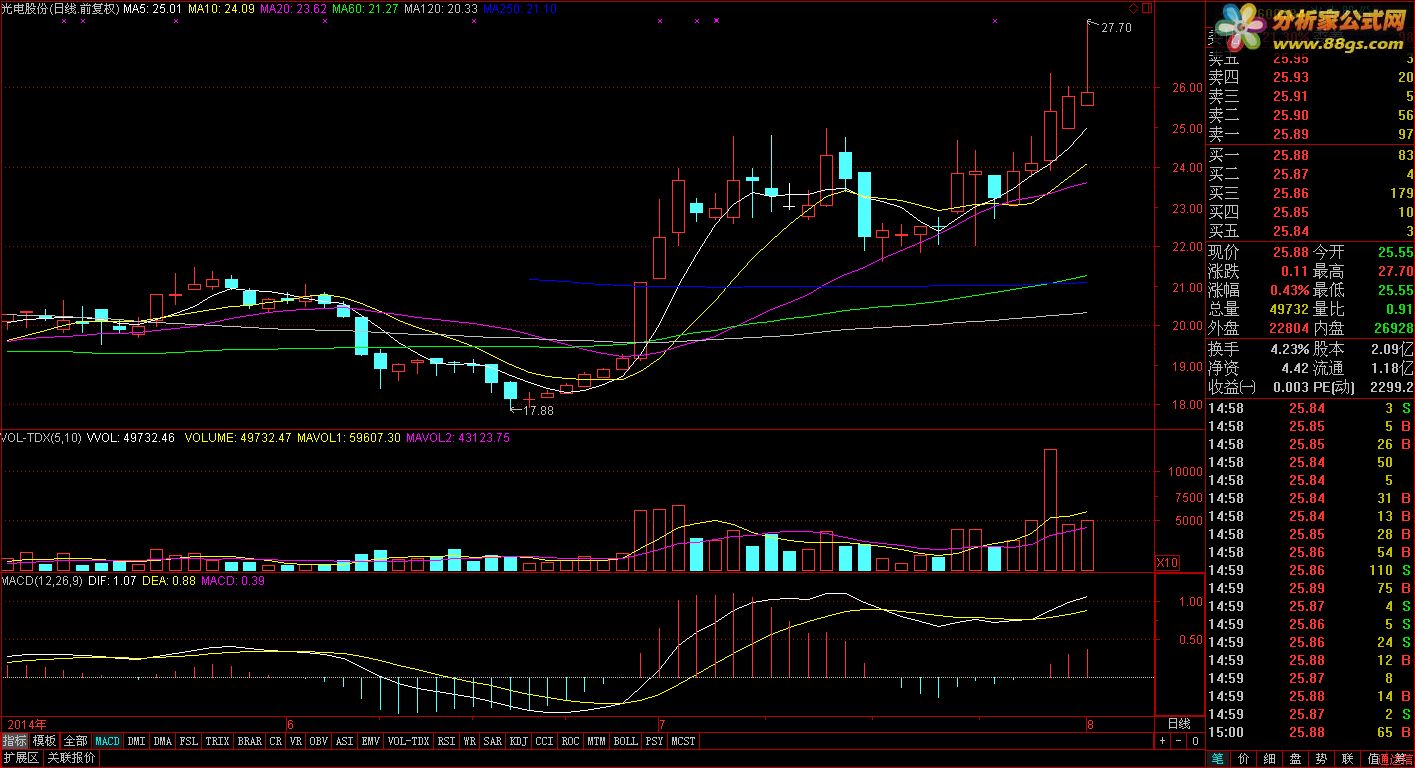Select the PSY indicator tab
Viewport: 1415px width, 768px height.
(x=654, y=741)
